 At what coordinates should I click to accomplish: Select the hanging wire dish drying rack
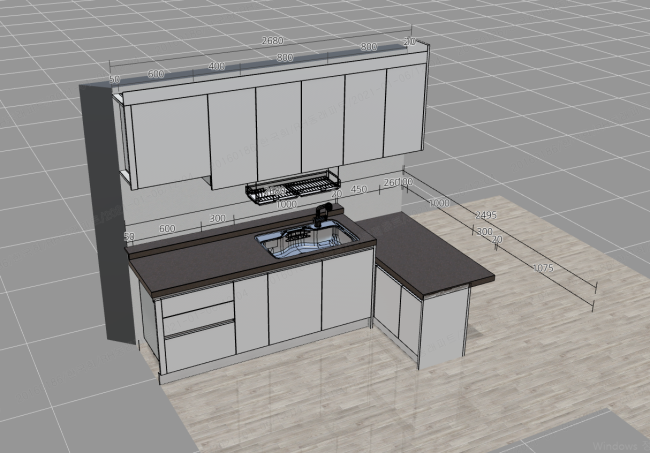(293, 187)
